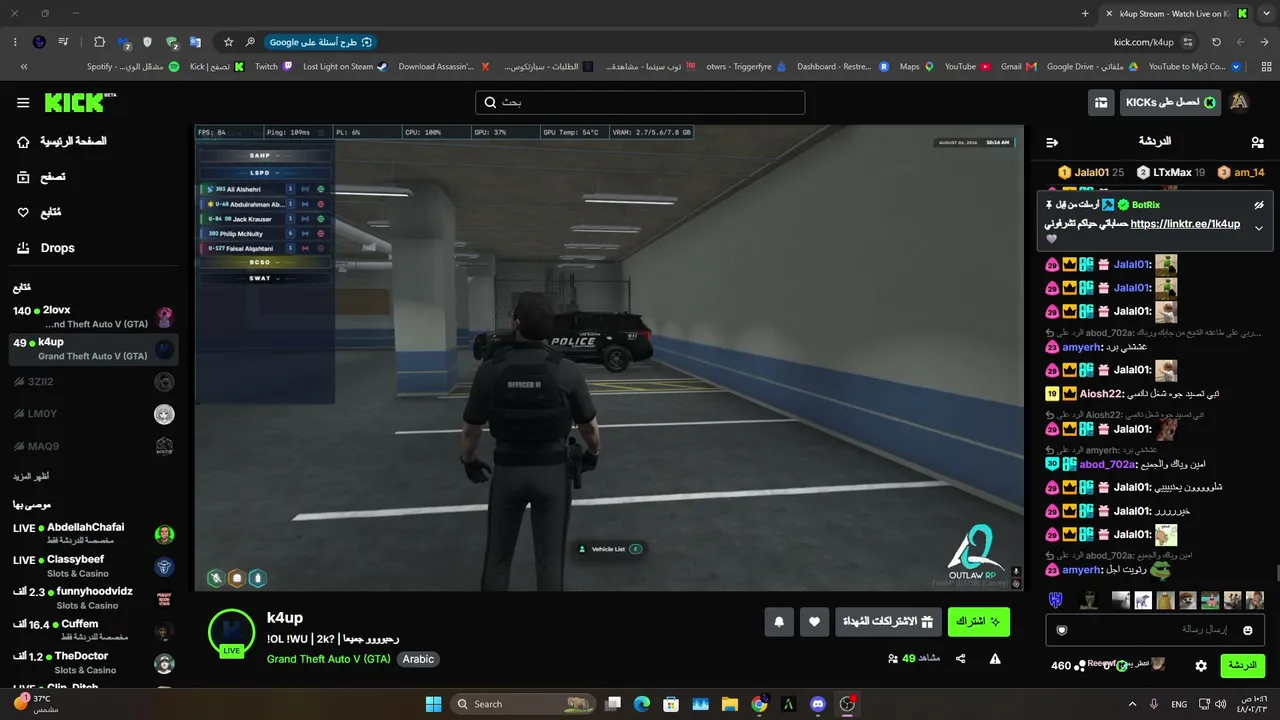Open the funnyhoodvidz recommended channel
1280x720 pixels.
[94, 598]
